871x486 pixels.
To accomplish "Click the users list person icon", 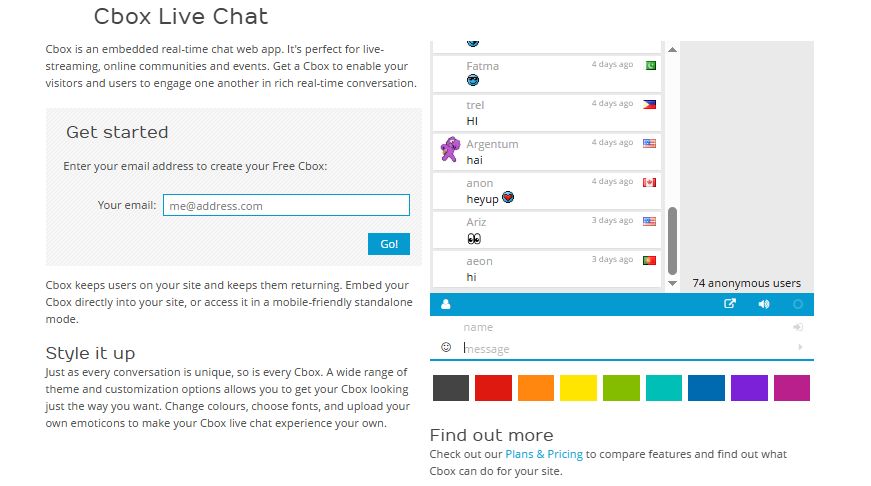I will (445, 304).
